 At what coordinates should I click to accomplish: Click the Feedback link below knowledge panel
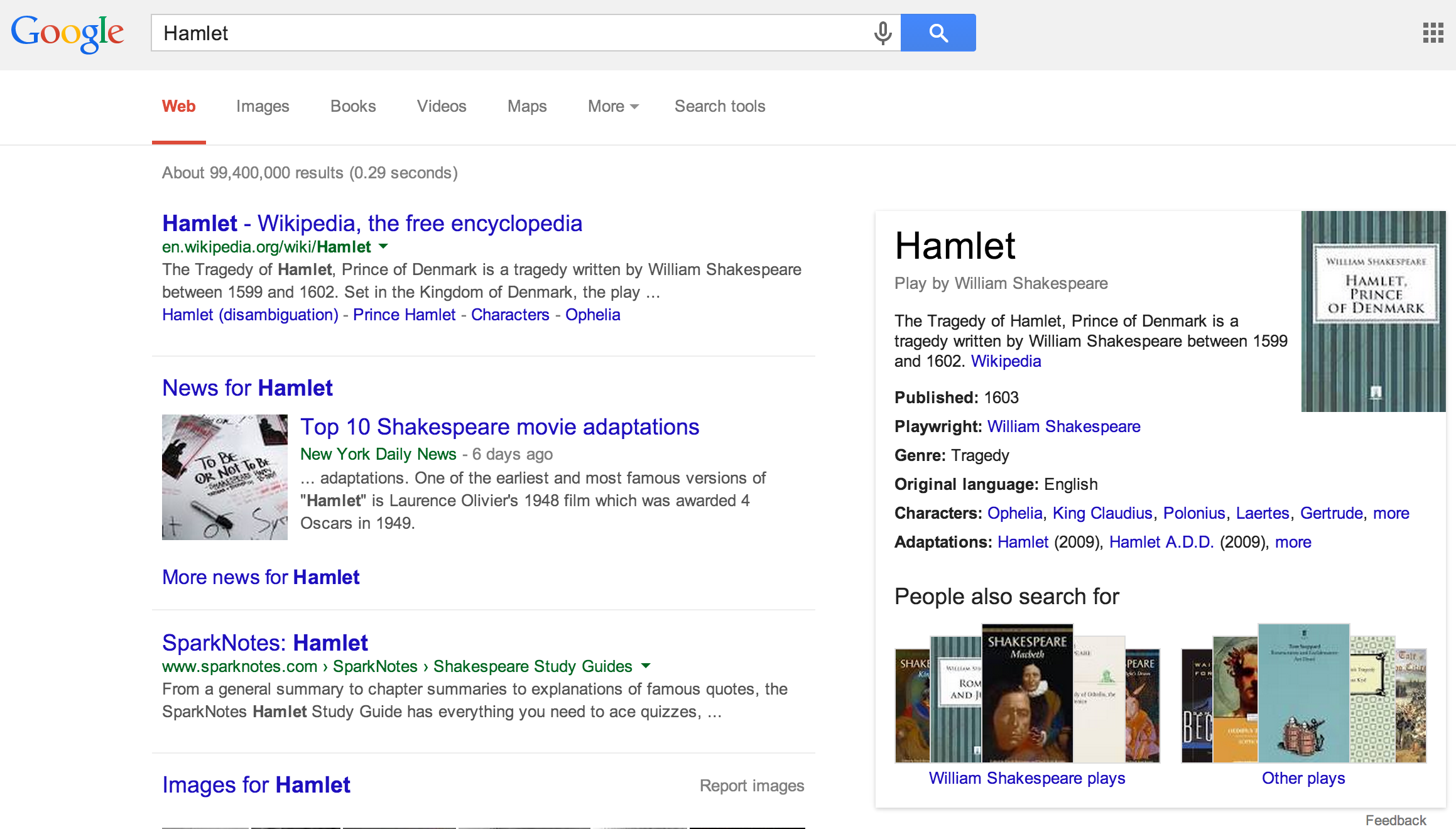click(1395, 820)
